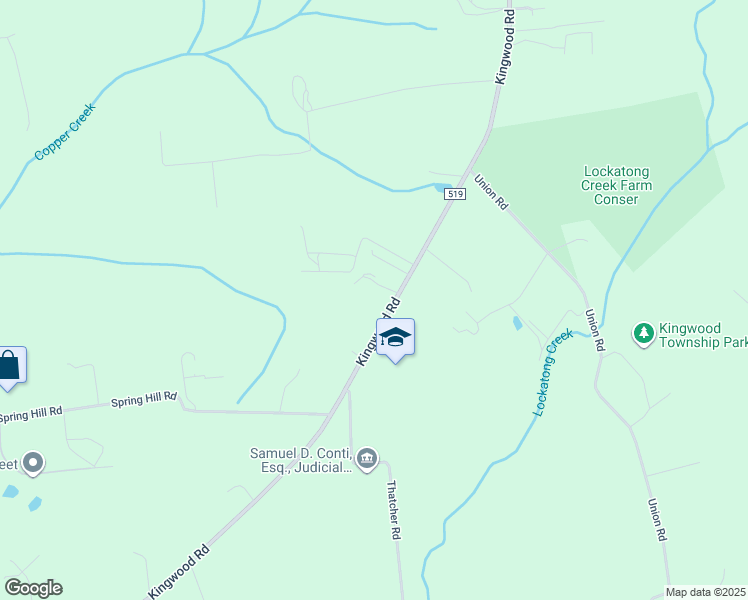Click the 519 route shield
The image size is (748, 600).
click(x=455, y=194)
